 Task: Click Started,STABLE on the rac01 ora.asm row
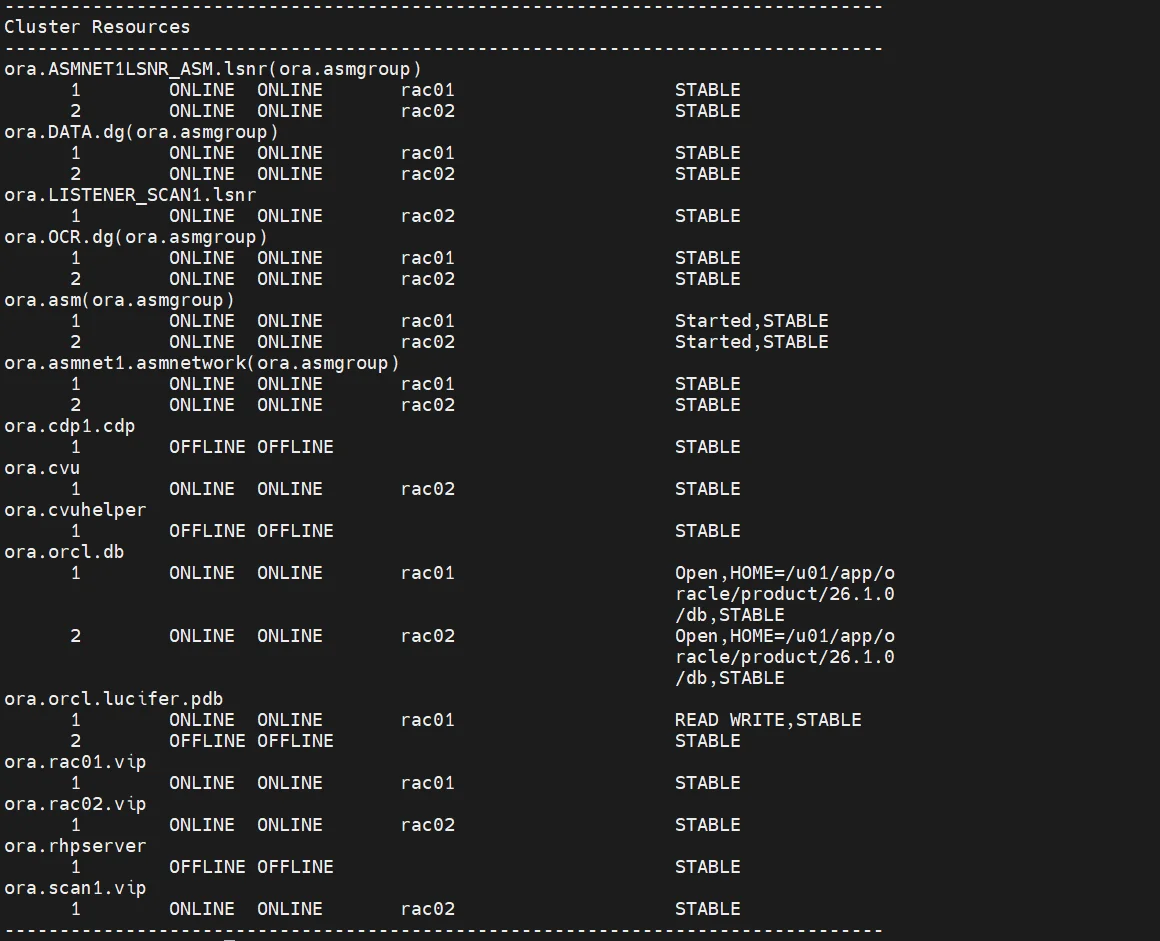pos(751,321)
